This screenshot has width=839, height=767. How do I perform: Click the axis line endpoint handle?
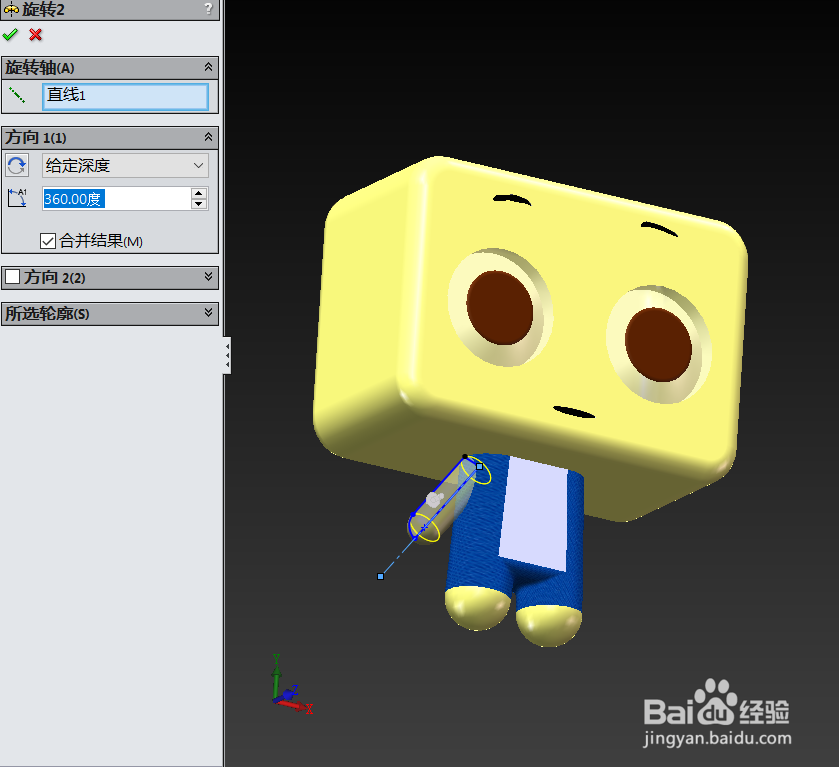pos(380,576)
